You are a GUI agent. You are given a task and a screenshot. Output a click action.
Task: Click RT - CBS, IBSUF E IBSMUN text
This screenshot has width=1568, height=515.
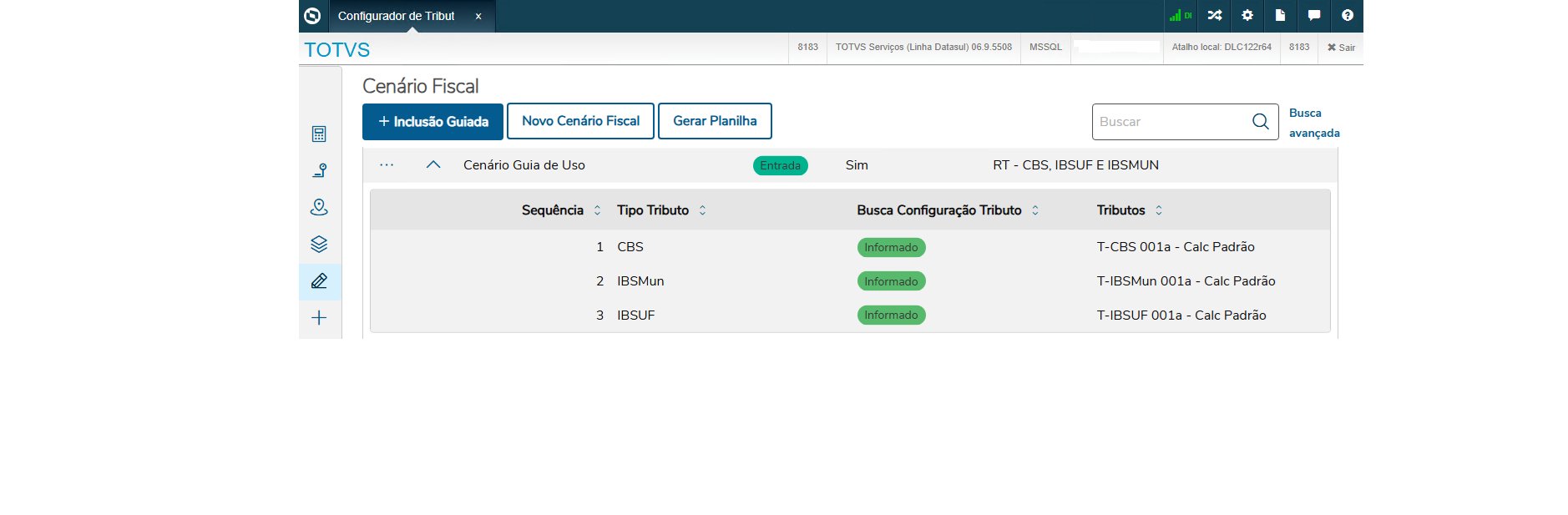coord(1075,165)
